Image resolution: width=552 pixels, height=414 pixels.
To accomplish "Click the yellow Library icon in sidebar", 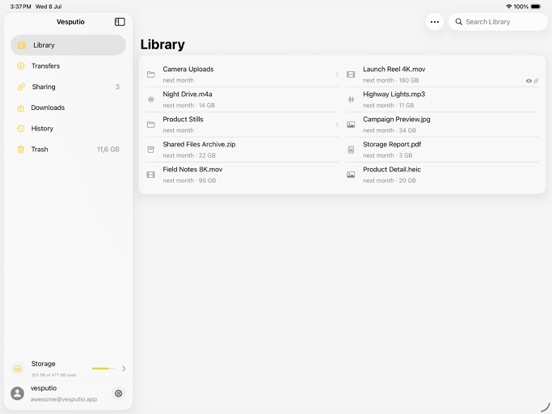I will [21, 45].
